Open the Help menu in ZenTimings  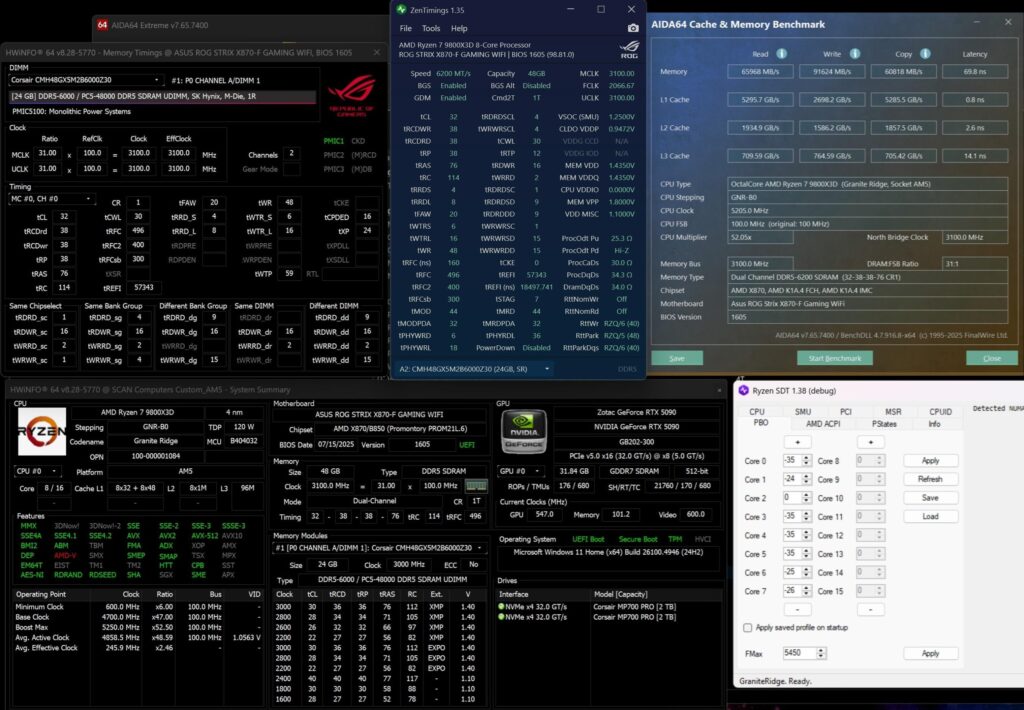459,28
